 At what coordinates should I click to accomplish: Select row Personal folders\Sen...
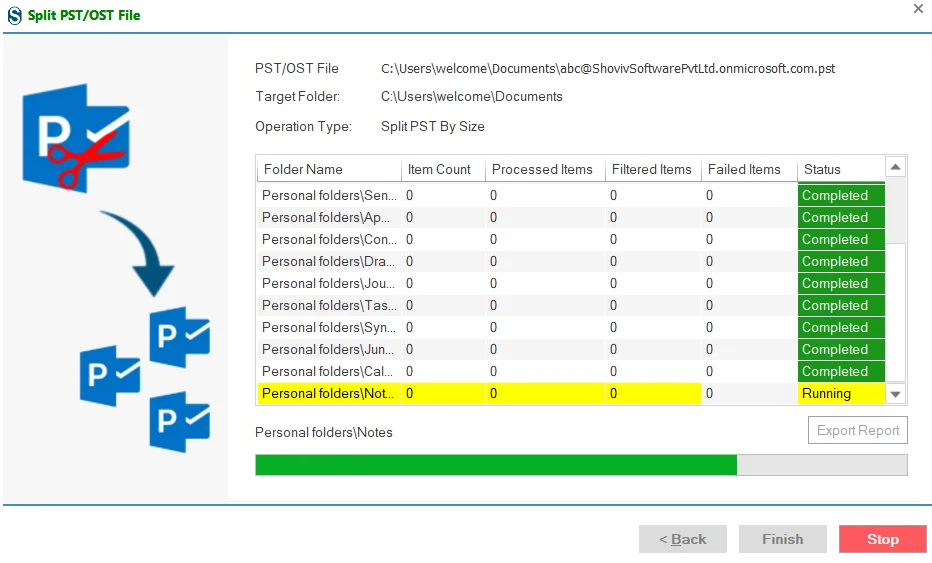[x=571, y=196]
